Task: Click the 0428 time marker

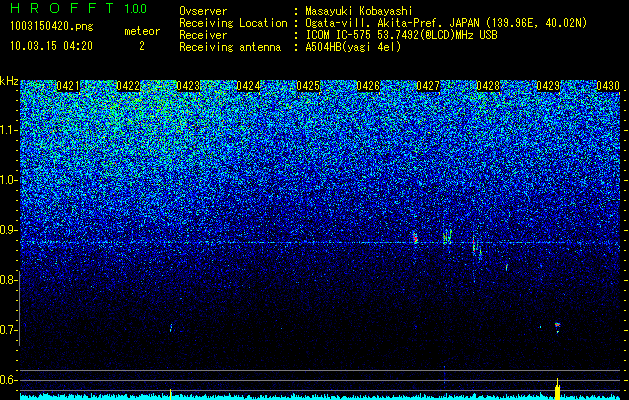Action: [488, 86]
